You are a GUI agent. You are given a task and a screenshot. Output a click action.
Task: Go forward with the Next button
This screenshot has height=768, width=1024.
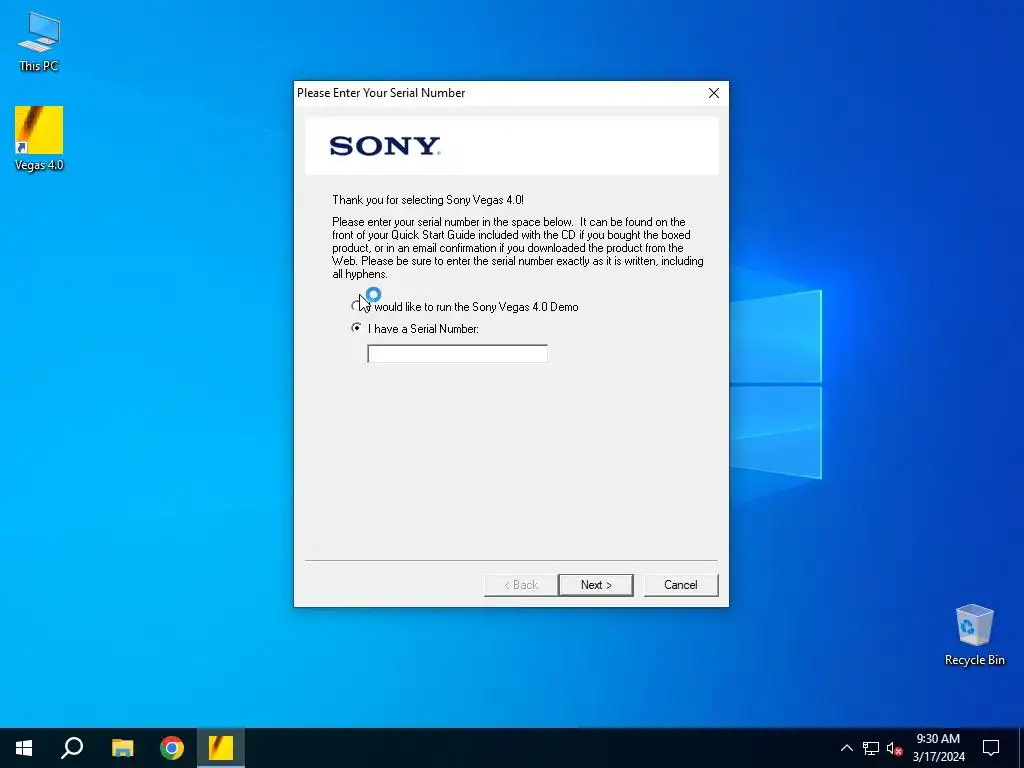coord(596,584)
